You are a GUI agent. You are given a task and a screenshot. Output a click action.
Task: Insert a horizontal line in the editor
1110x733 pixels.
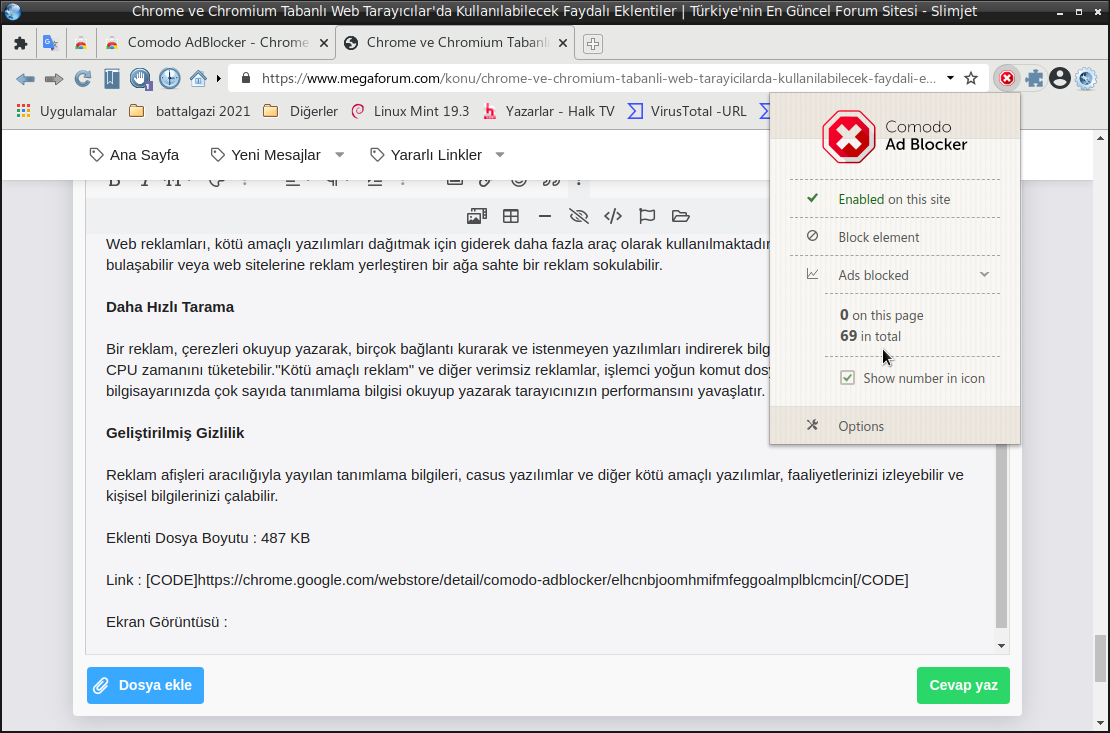pos(544,216)
